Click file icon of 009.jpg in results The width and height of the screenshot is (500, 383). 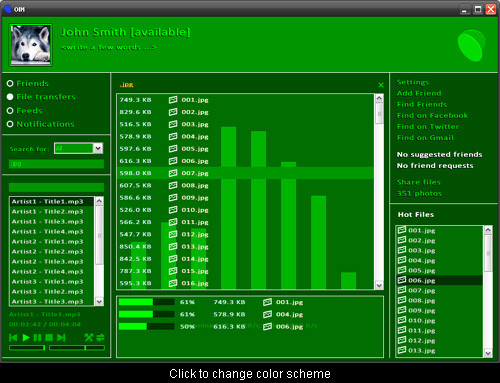173,198
